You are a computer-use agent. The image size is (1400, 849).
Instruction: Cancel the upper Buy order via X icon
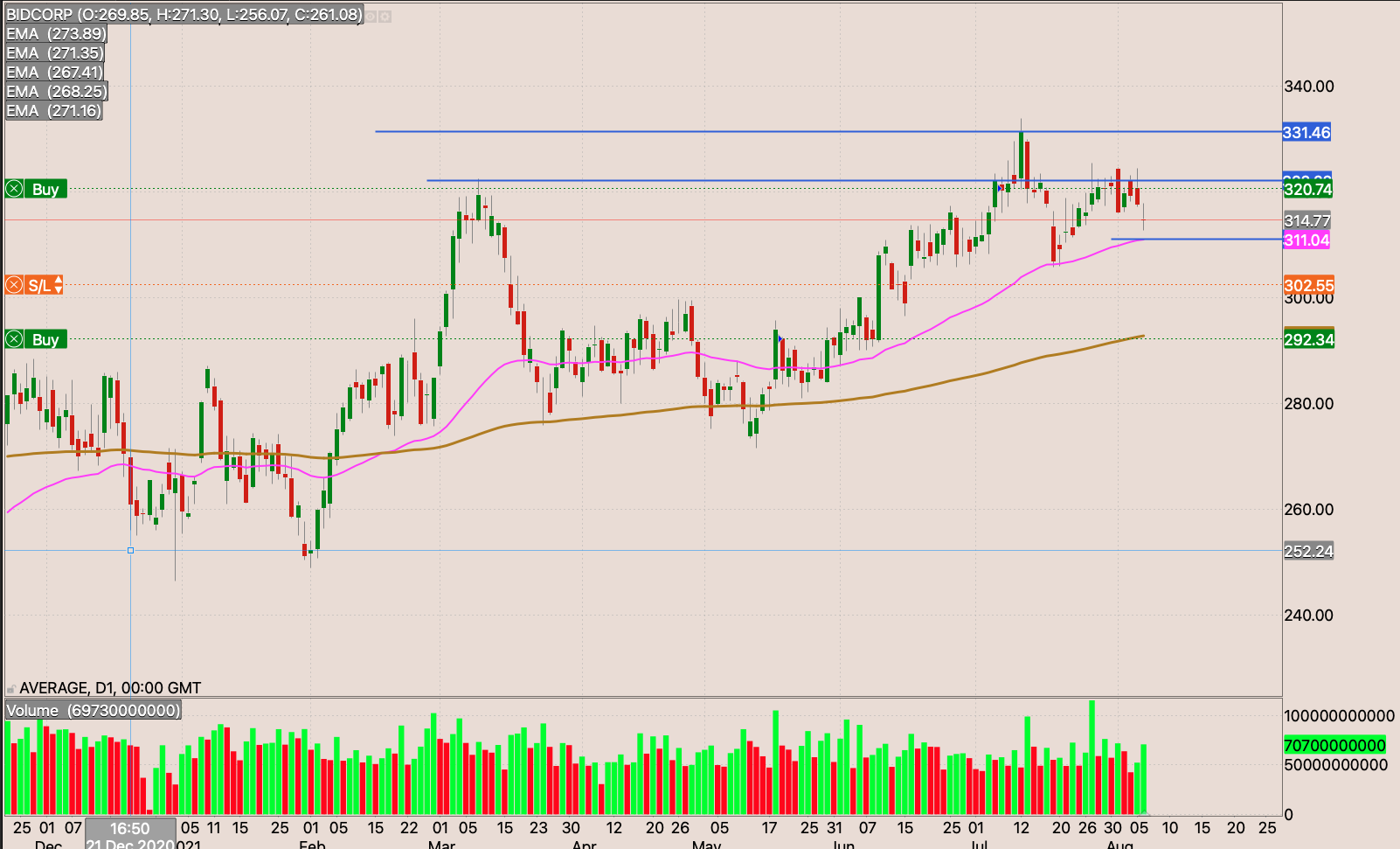tap(14, 189)
